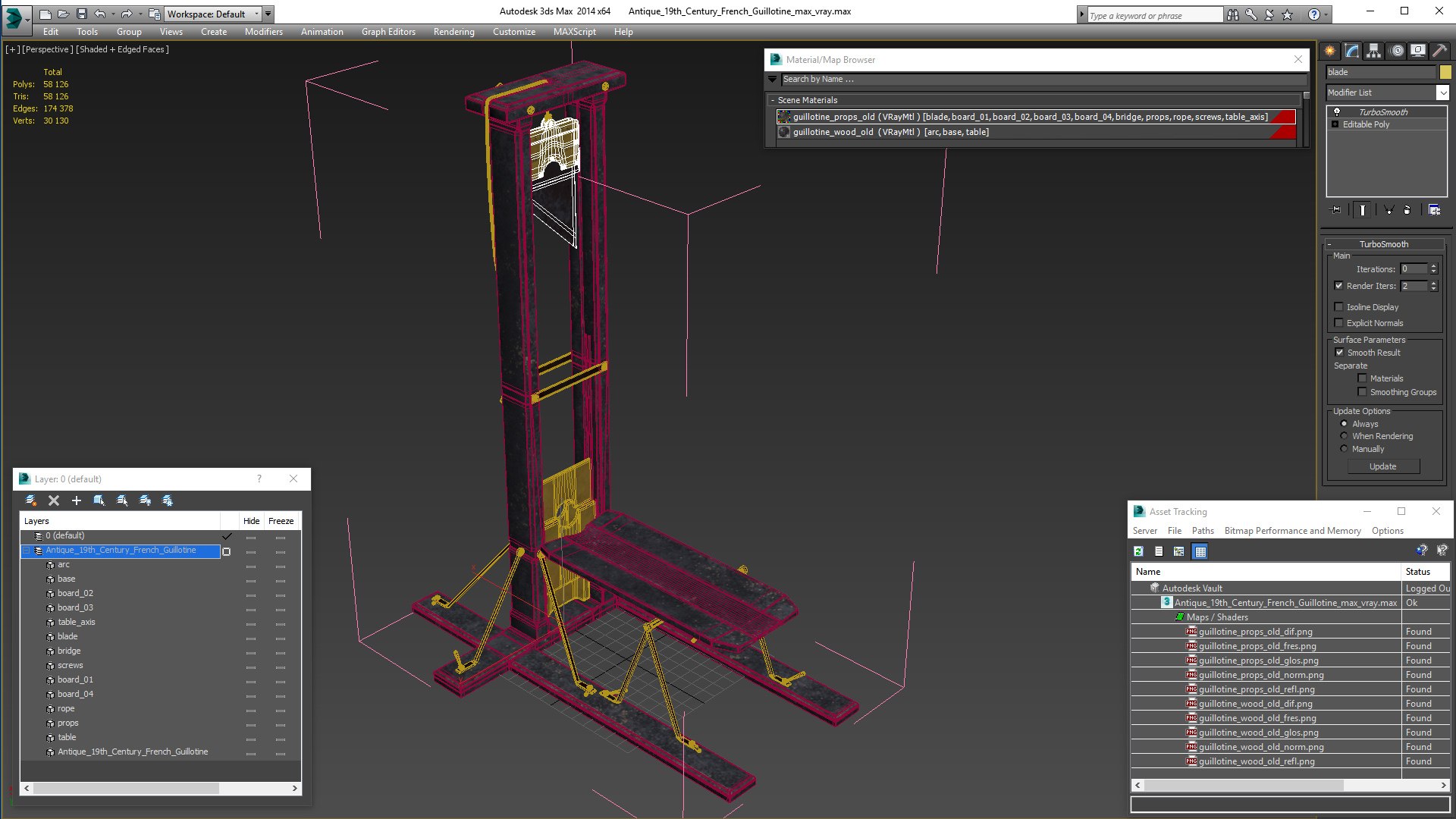Image resolution: width=1456 pixels, height=819 pixels.
Task: Open the Modifier List dropdown
Action: [1442, 93]
